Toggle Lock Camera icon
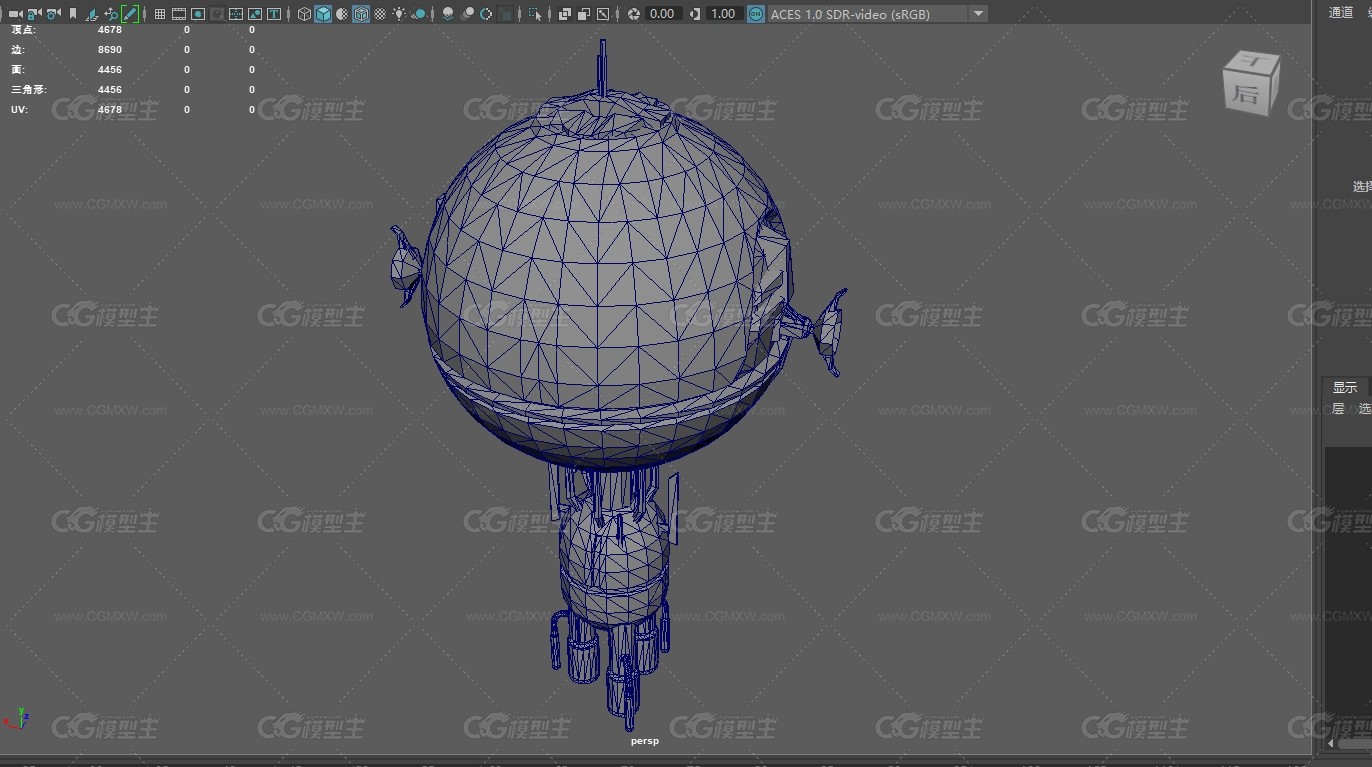 (34, 14)
